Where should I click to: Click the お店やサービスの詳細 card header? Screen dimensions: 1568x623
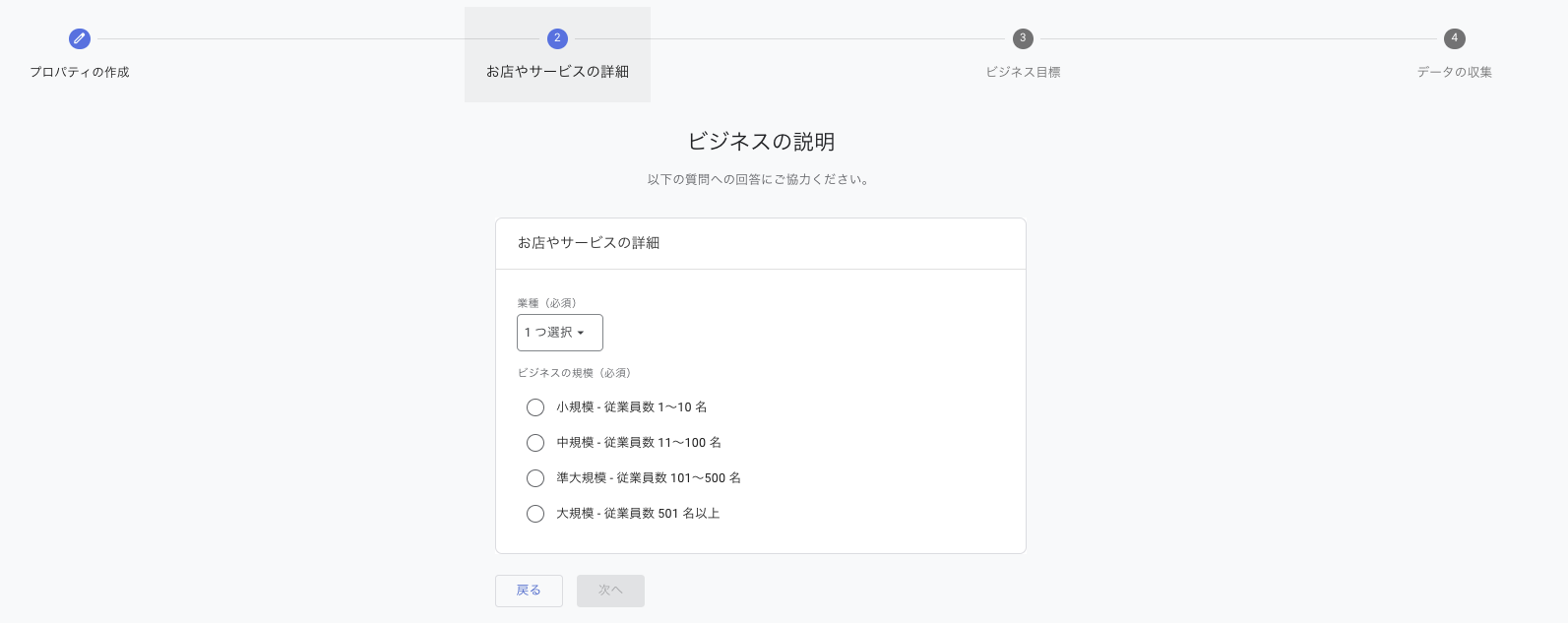(589, 243)
